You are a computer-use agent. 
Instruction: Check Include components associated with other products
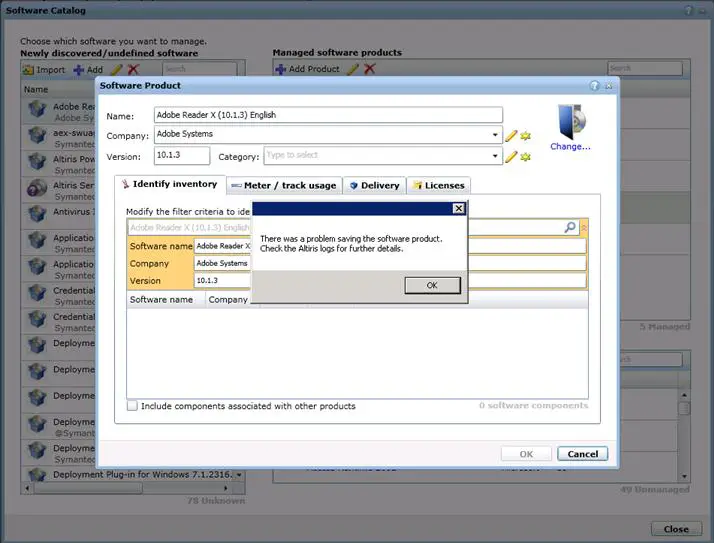(x=132, y=405)
